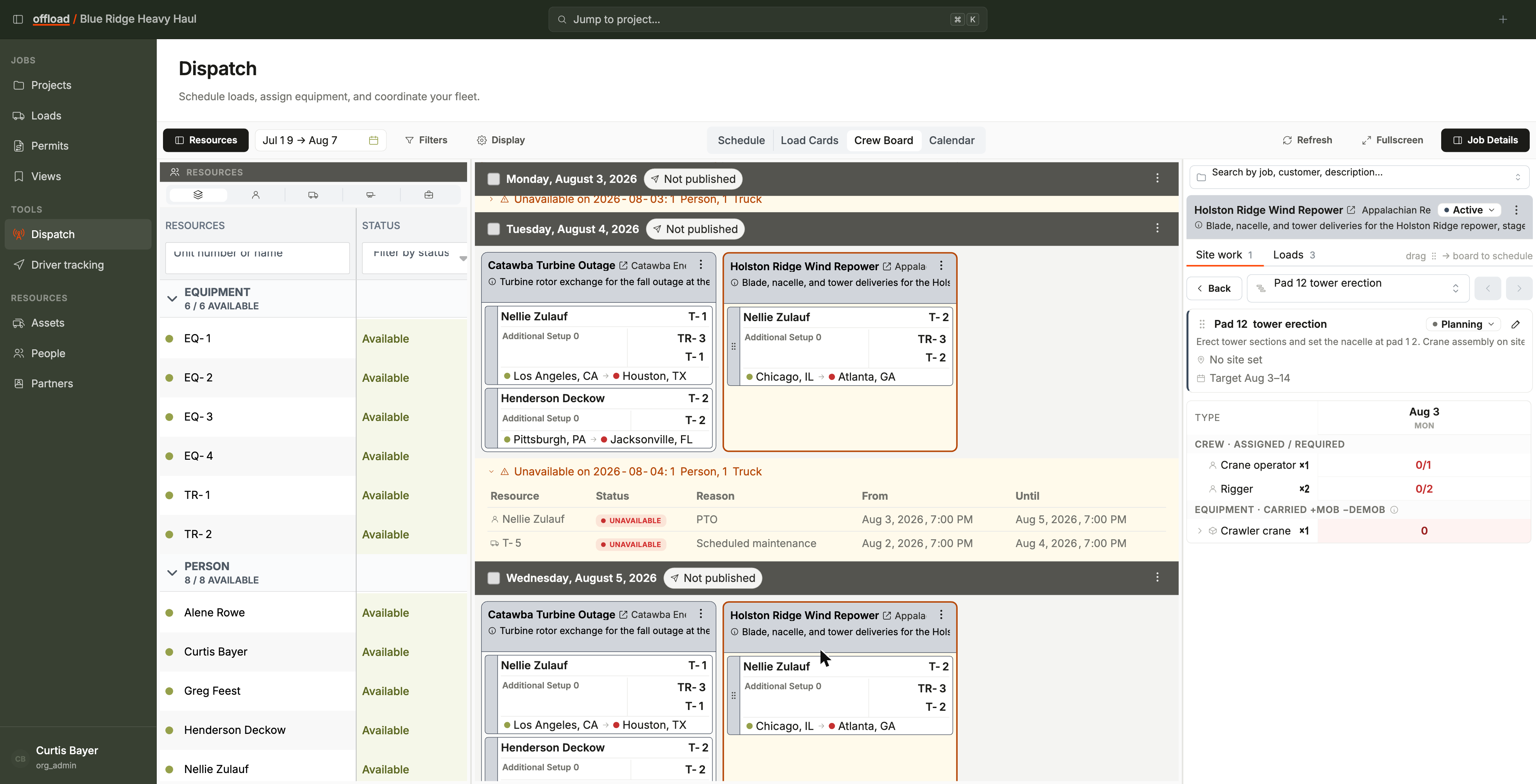Viewport: 1536px width, 784px height.
Task: Click info icon beside equipment carried heading
Action: pyautogui.click(x=1394, y=510)
